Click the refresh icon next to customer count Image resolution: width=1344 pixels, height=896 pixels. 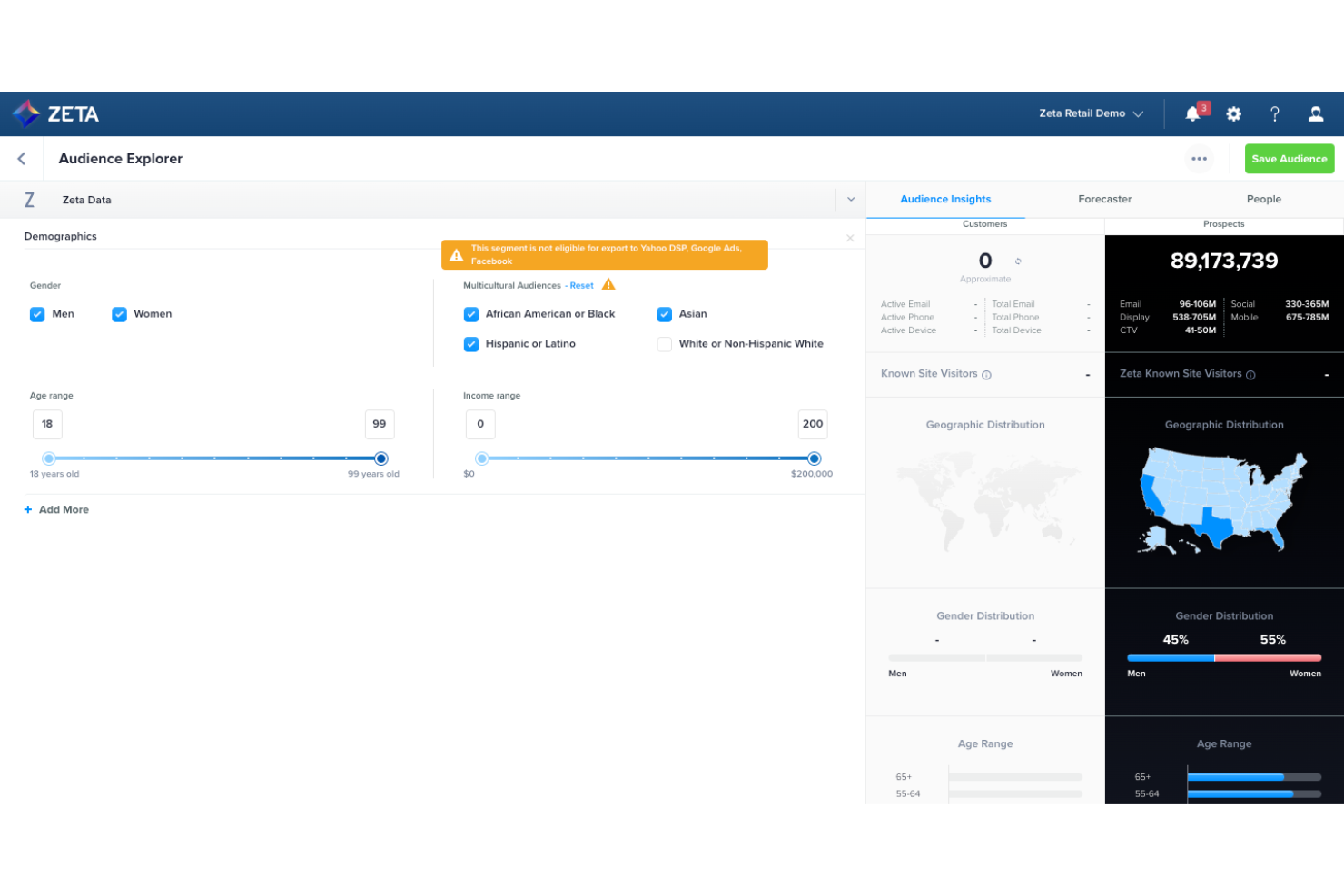point(1018,261)
